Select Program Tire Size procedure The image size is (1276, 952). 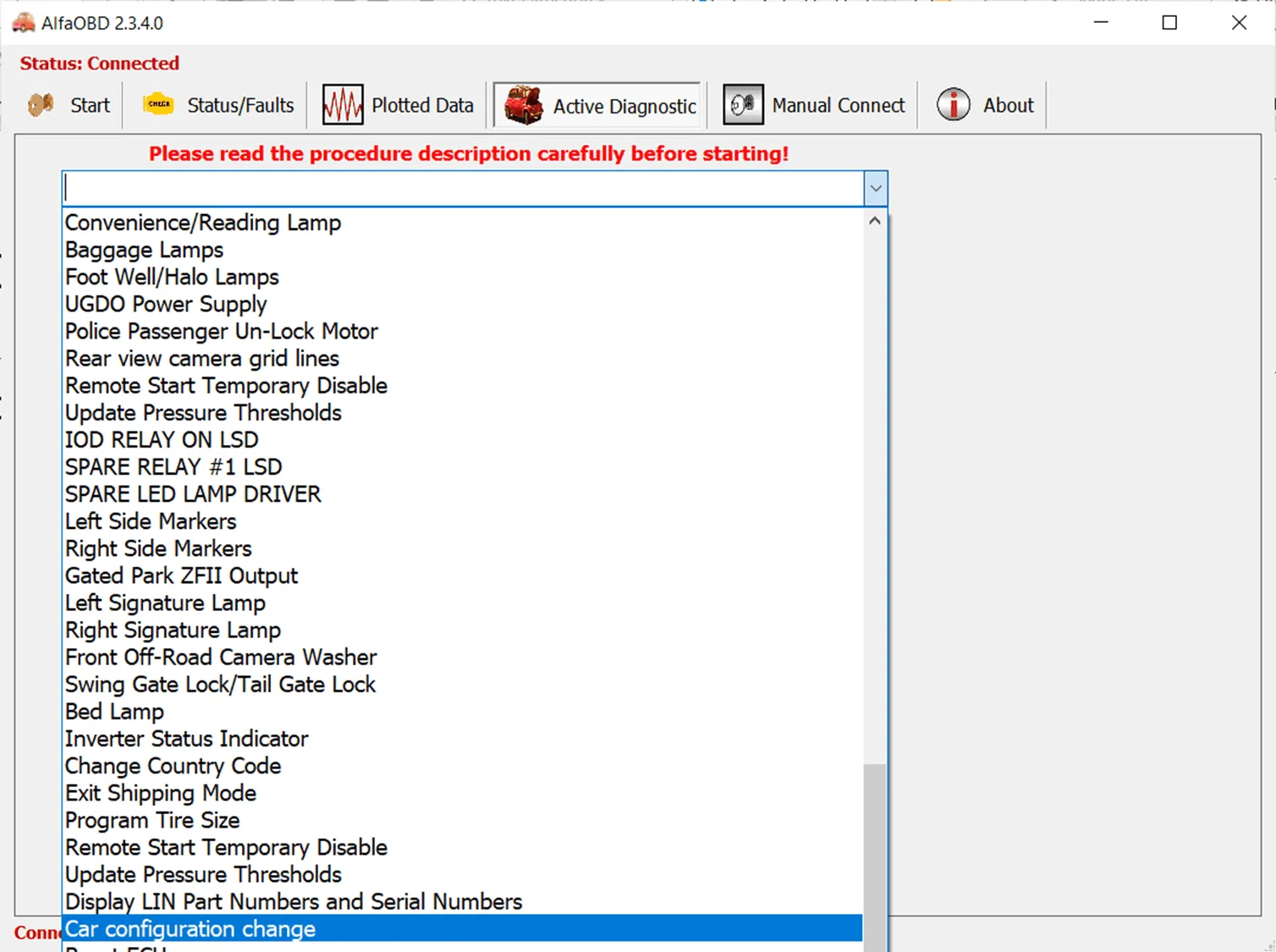462,819
